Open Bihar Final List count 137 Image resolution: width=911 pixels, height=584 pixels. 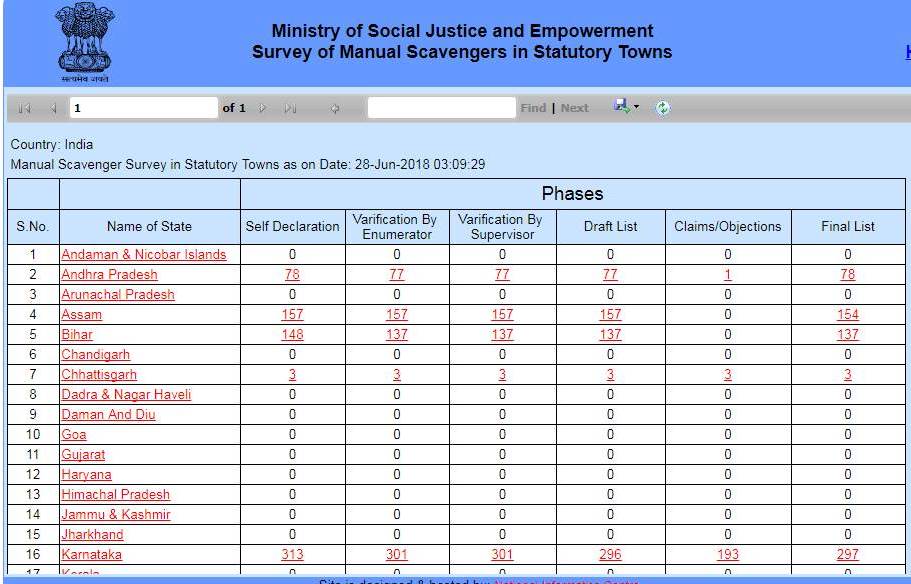pos(848,335)
